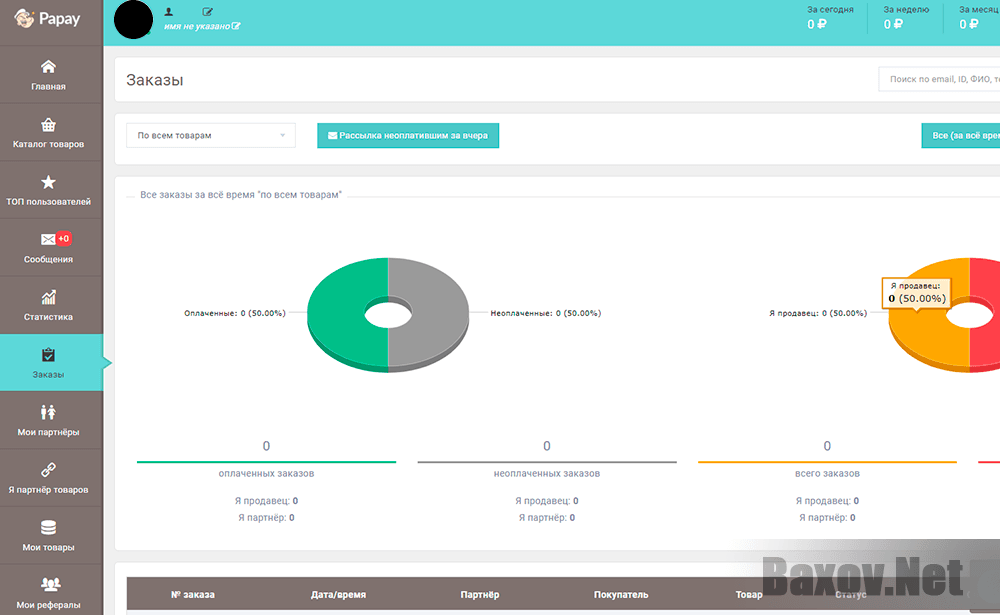Open Мои рефералы section

click(x=49, y=582)
